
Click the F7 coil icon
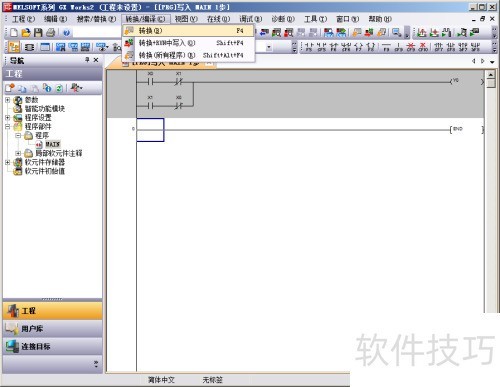(x=358, y=47)
